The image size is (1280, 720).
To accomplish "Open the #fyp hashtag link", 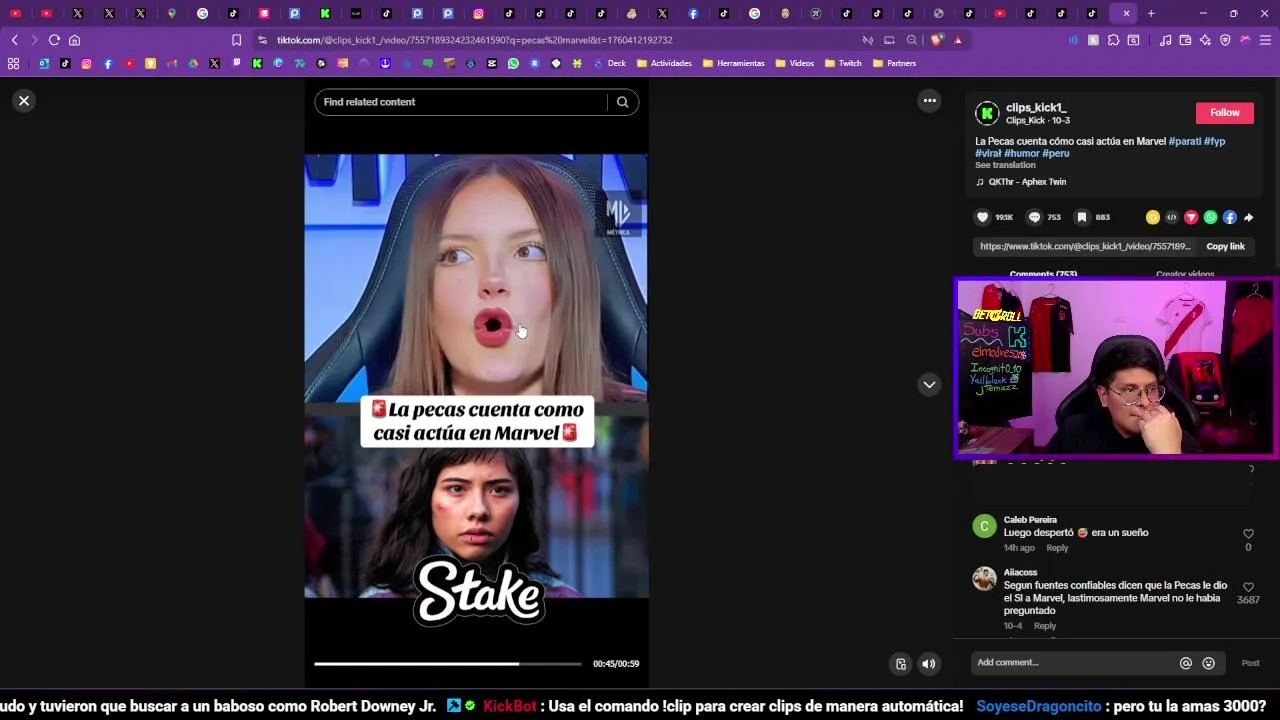I will tap(1214, 141).
